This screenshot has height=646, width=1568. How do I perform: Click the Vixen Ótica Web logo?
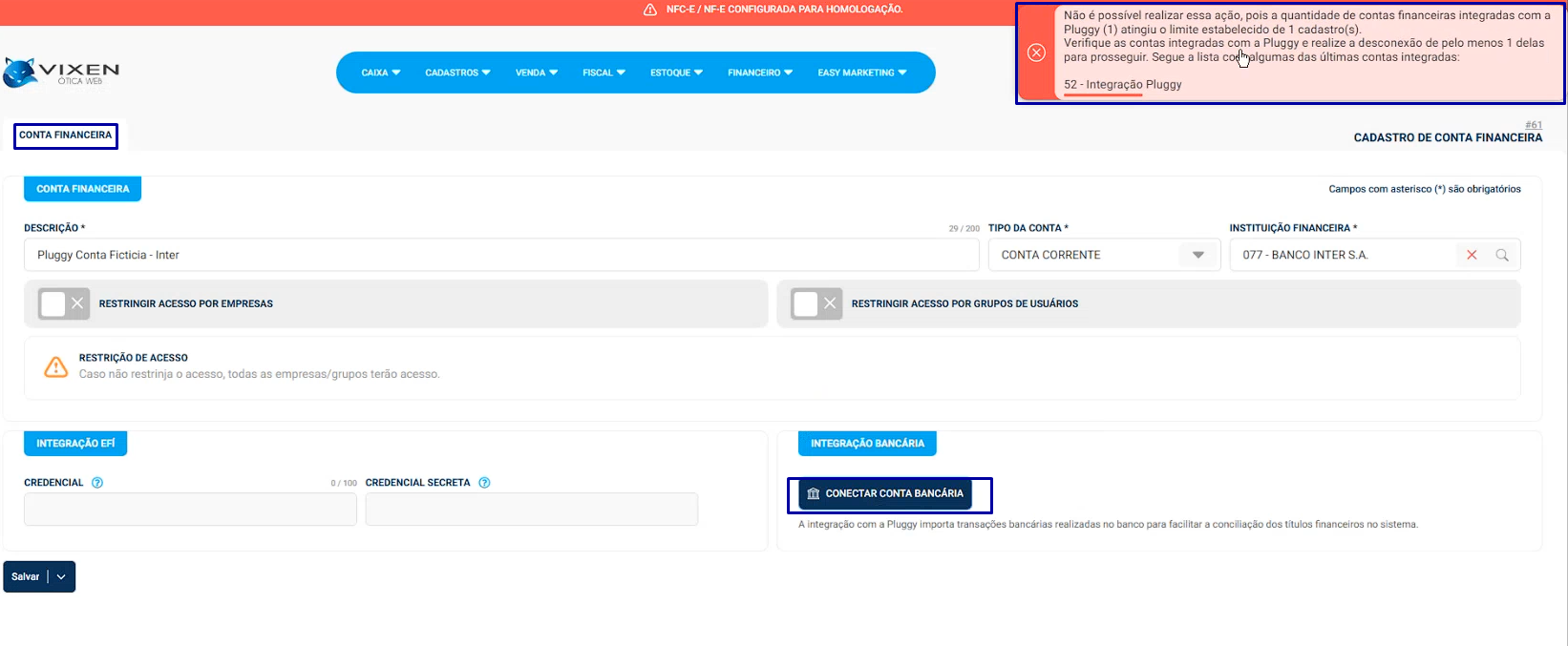click(x=62, y=73)
